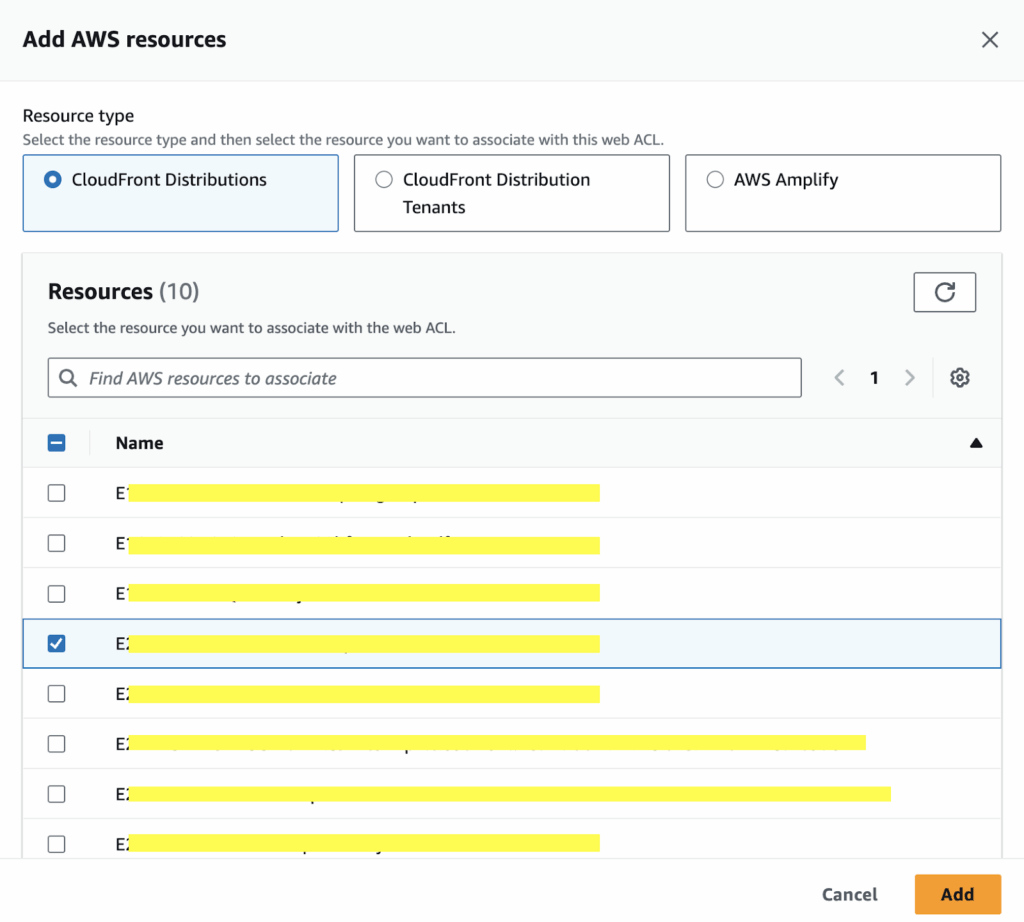Viewport: 1024px width, 922px height.
Task: Click the search magnifier icon
Action: tap(68, 377)
